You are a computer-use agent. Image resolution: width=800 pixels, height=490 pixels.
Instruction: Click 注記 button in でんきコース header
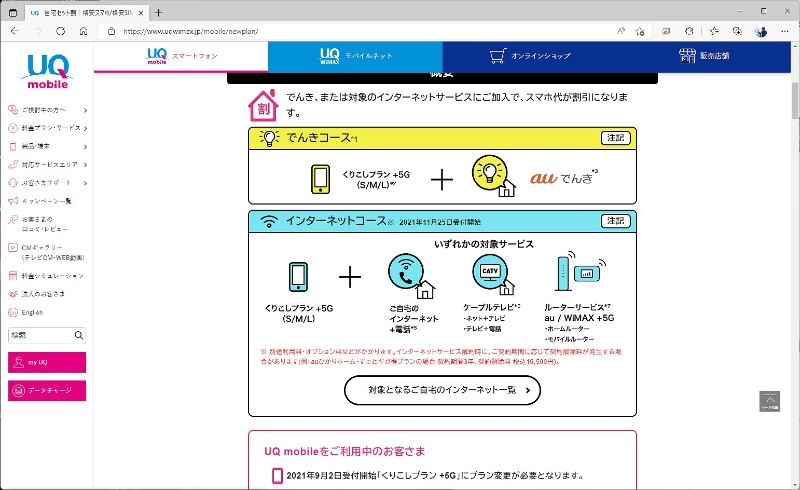click(x=616, y=138)
